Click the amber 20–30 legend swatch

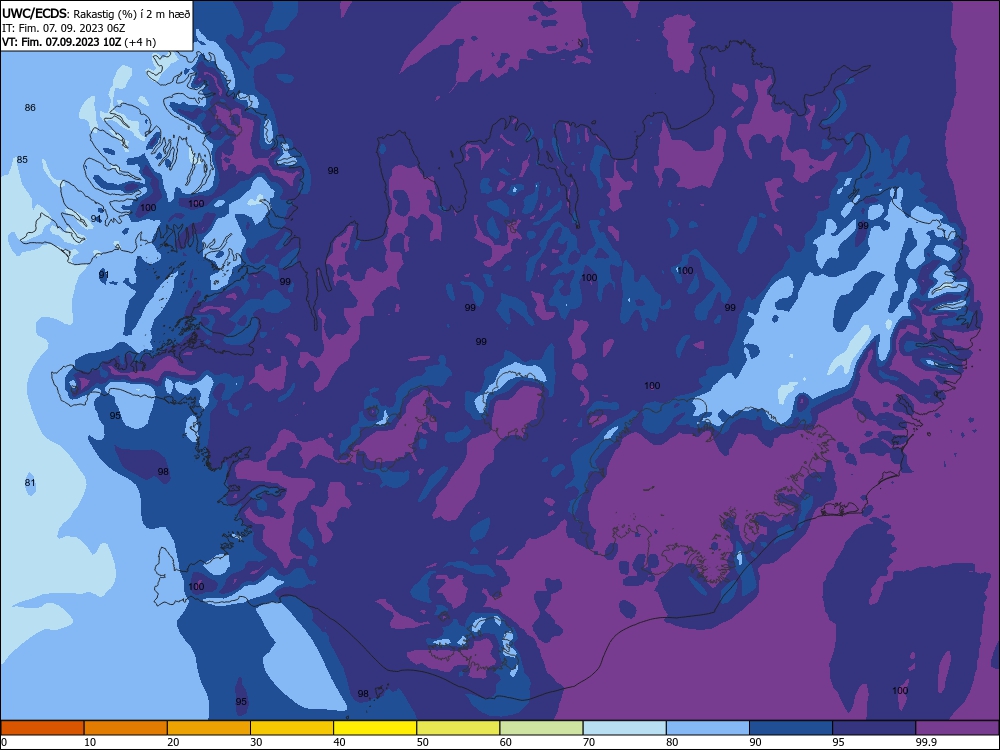pyautogui.click(x=209, y=728)
